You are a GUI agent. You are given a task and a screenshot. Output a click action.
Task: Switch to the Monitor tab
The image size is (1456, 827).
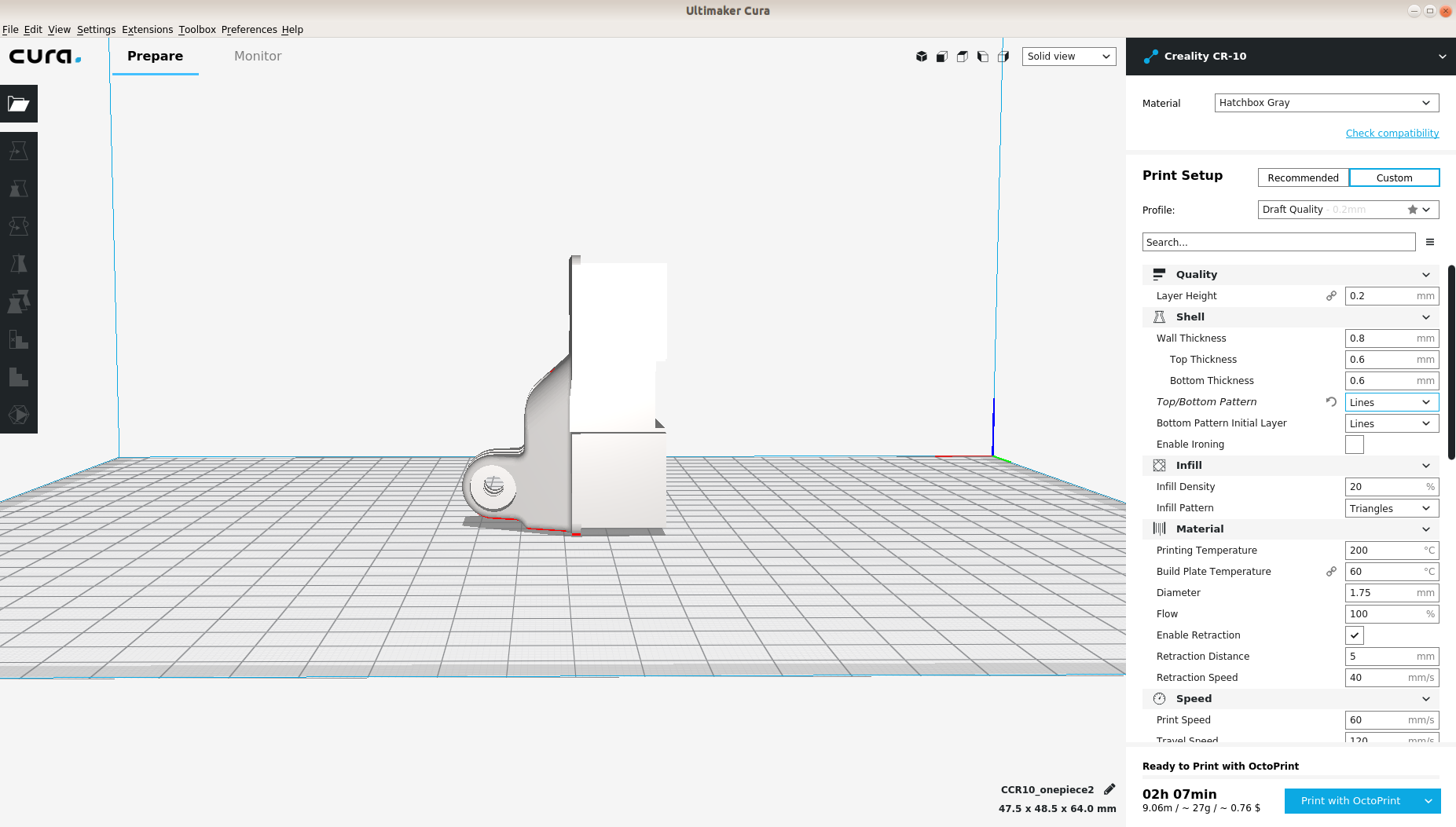[258, 57]
